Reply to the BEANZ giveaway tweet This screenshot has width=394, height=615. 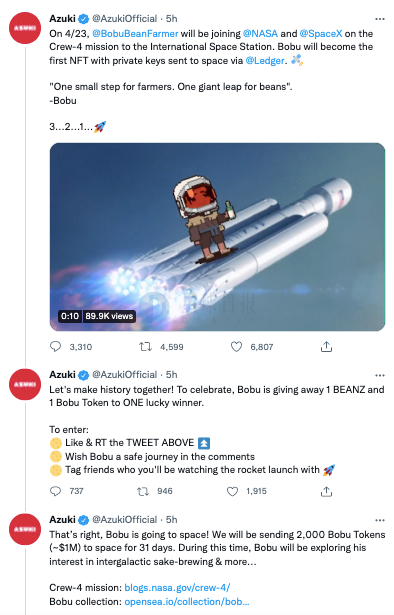click(x=56, y=491)
